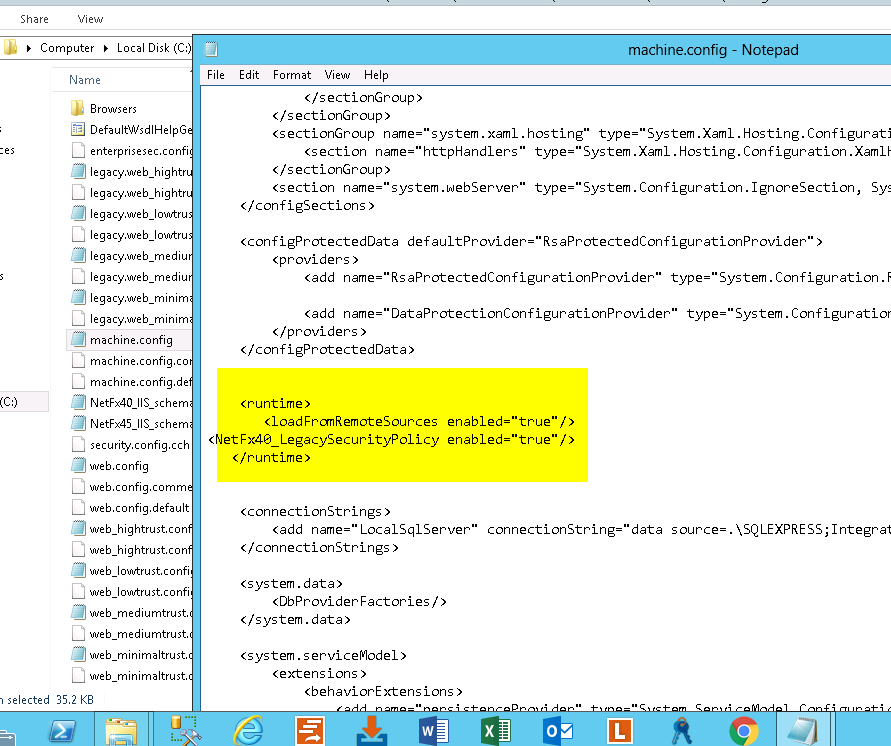891x746 pixels.
Task: Open the Notepad Help menu
Action: [x=376, y=75]
